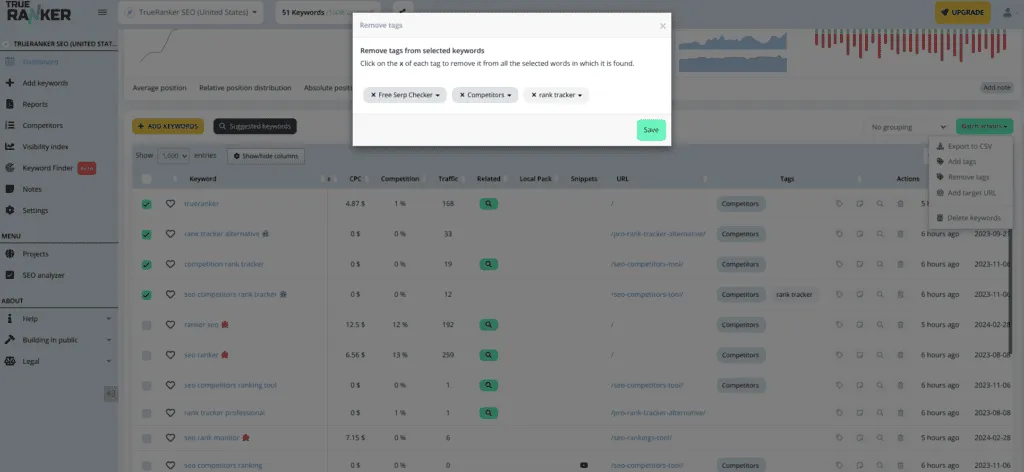Open Visibility index from the sidebar

[45, 147]
